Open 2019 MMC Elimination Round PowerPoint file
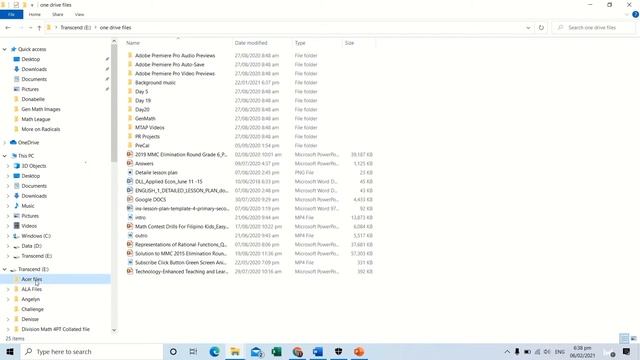 point(181,155)
